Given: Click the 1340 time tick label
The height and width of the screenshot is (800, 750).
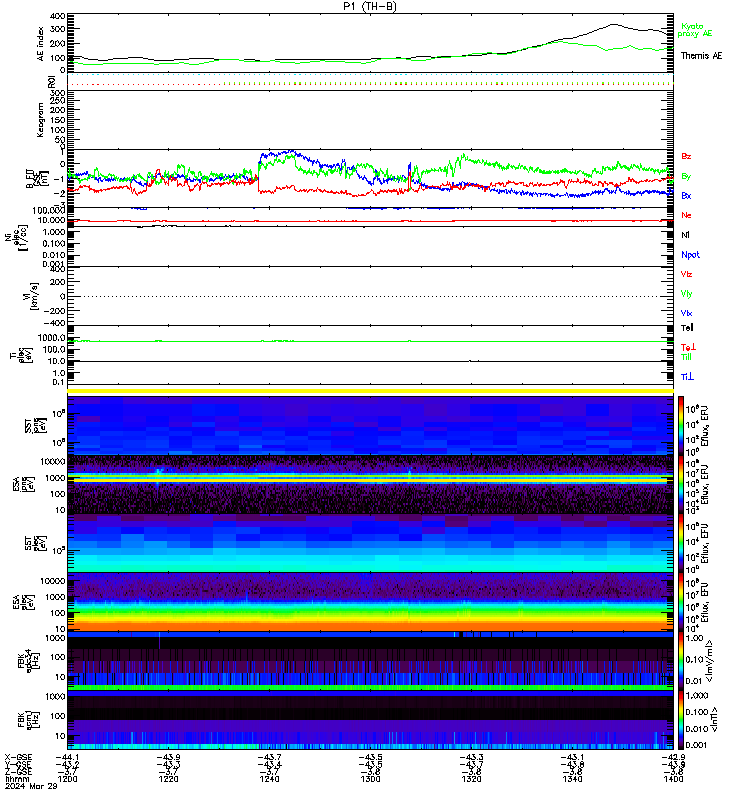Looking at the screenshot, I should pos(572,779).
